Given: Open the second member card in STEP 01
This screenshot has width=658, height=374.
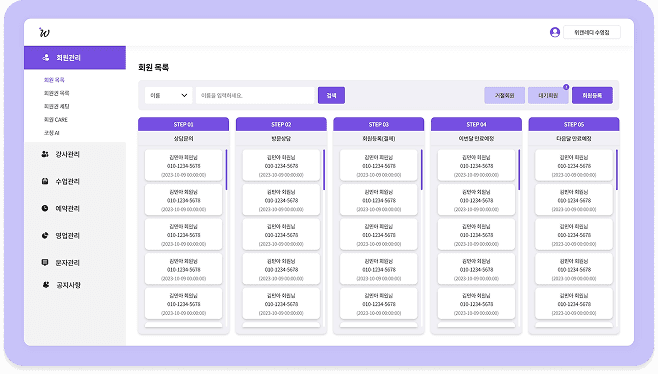Looking at the screenshot, I should click(x=183, y=200).
